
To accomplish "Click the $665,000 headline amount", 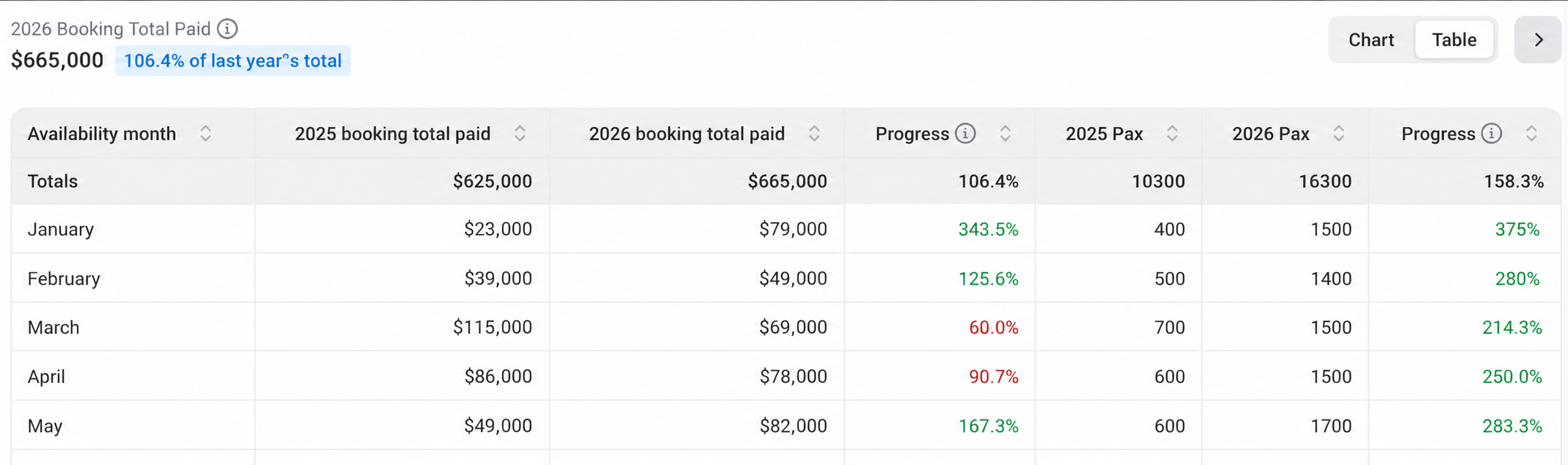I will coord(57,60).
